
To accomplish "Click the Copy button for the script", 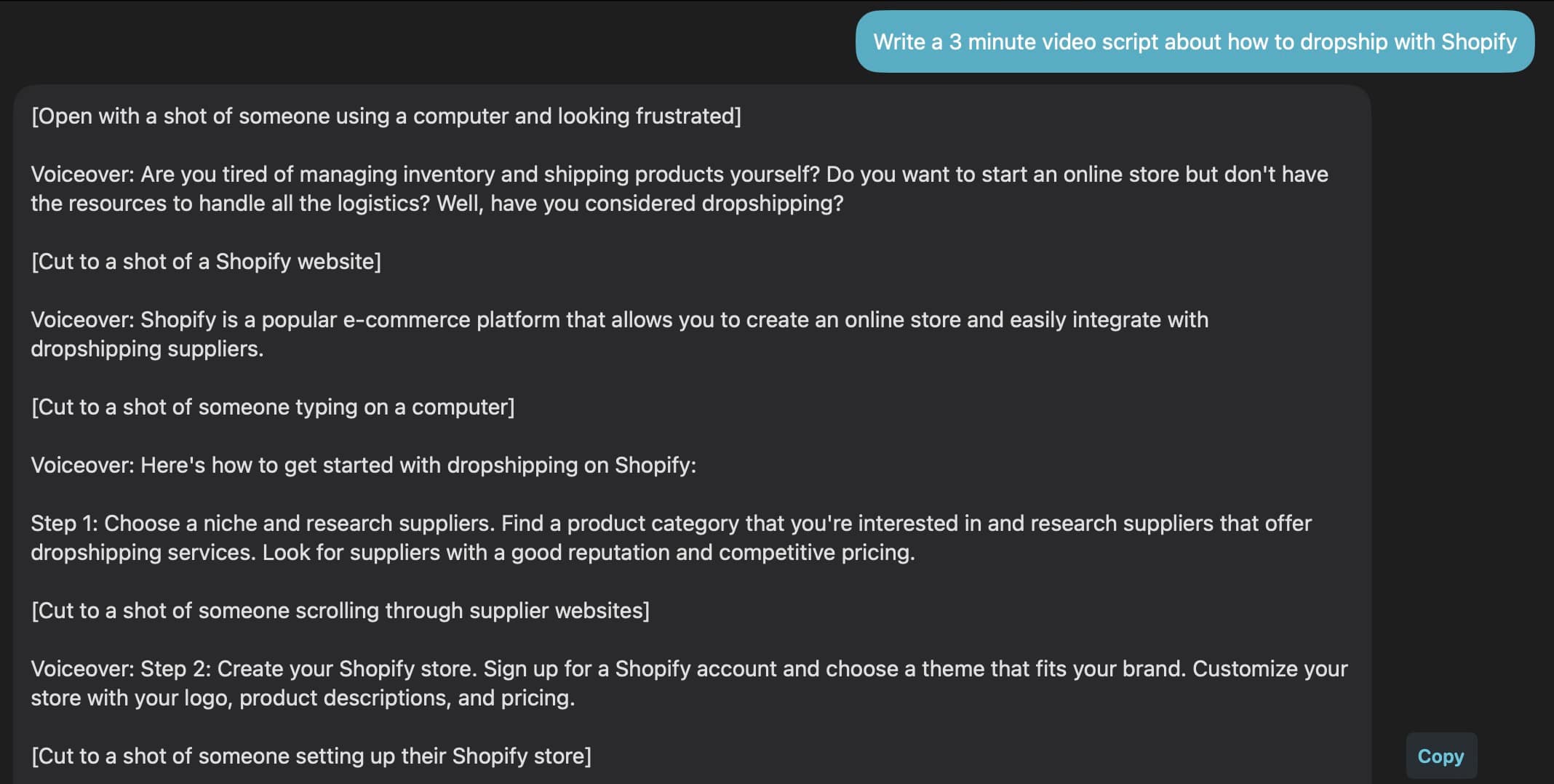I will pos(1440,756).
